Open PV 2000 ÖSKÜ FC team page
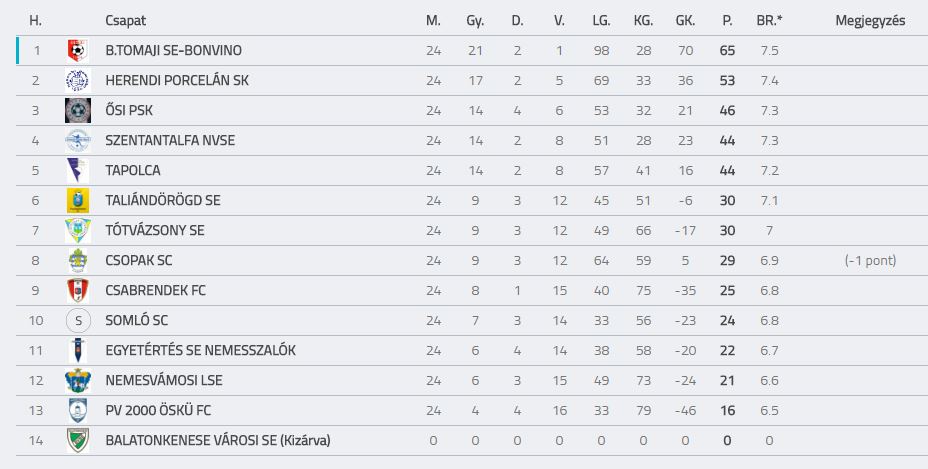Screen dimensions: 928x469 point(158,410)
